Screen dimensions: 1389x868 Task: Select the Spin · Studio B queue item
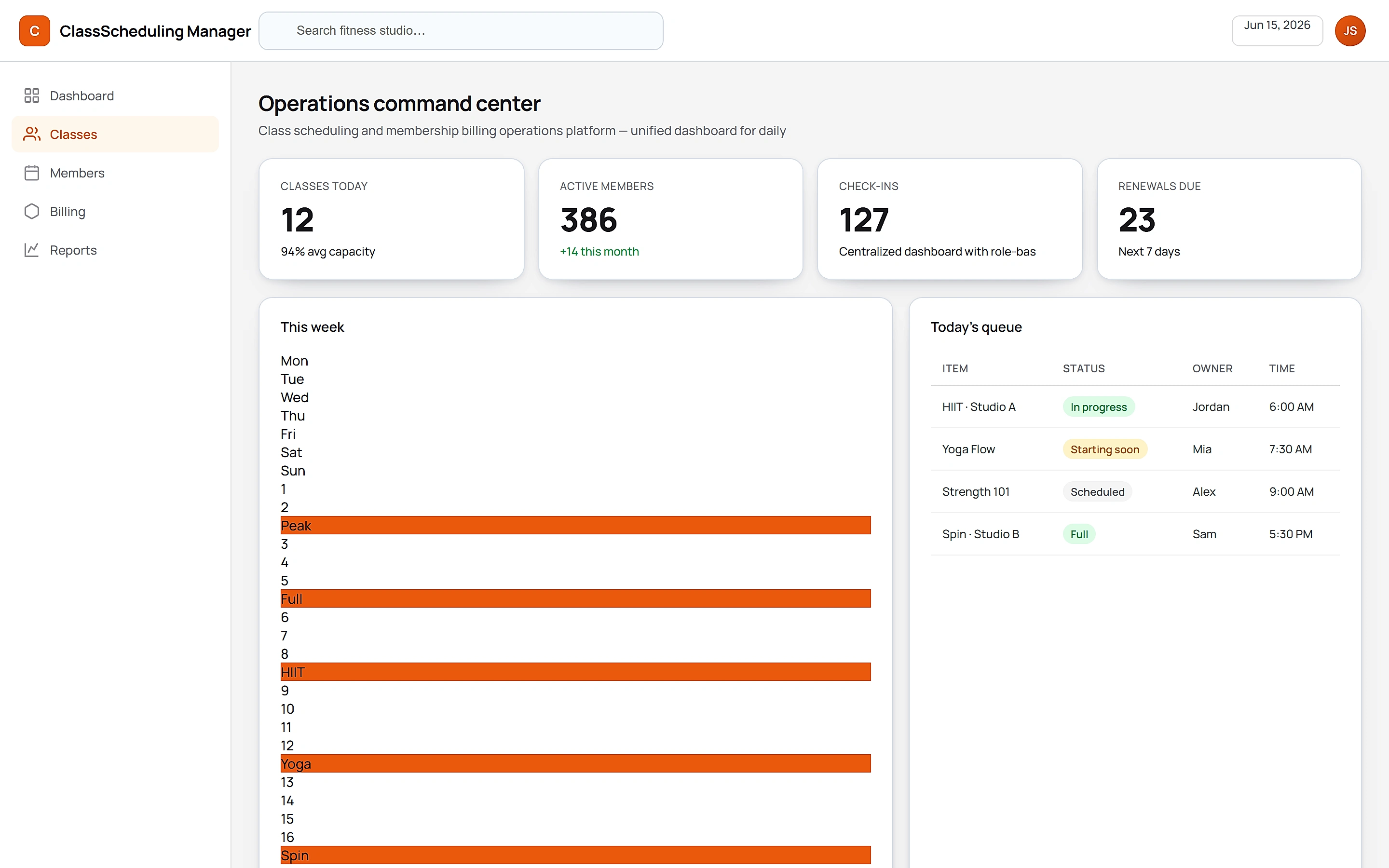(x=980, y=534)
